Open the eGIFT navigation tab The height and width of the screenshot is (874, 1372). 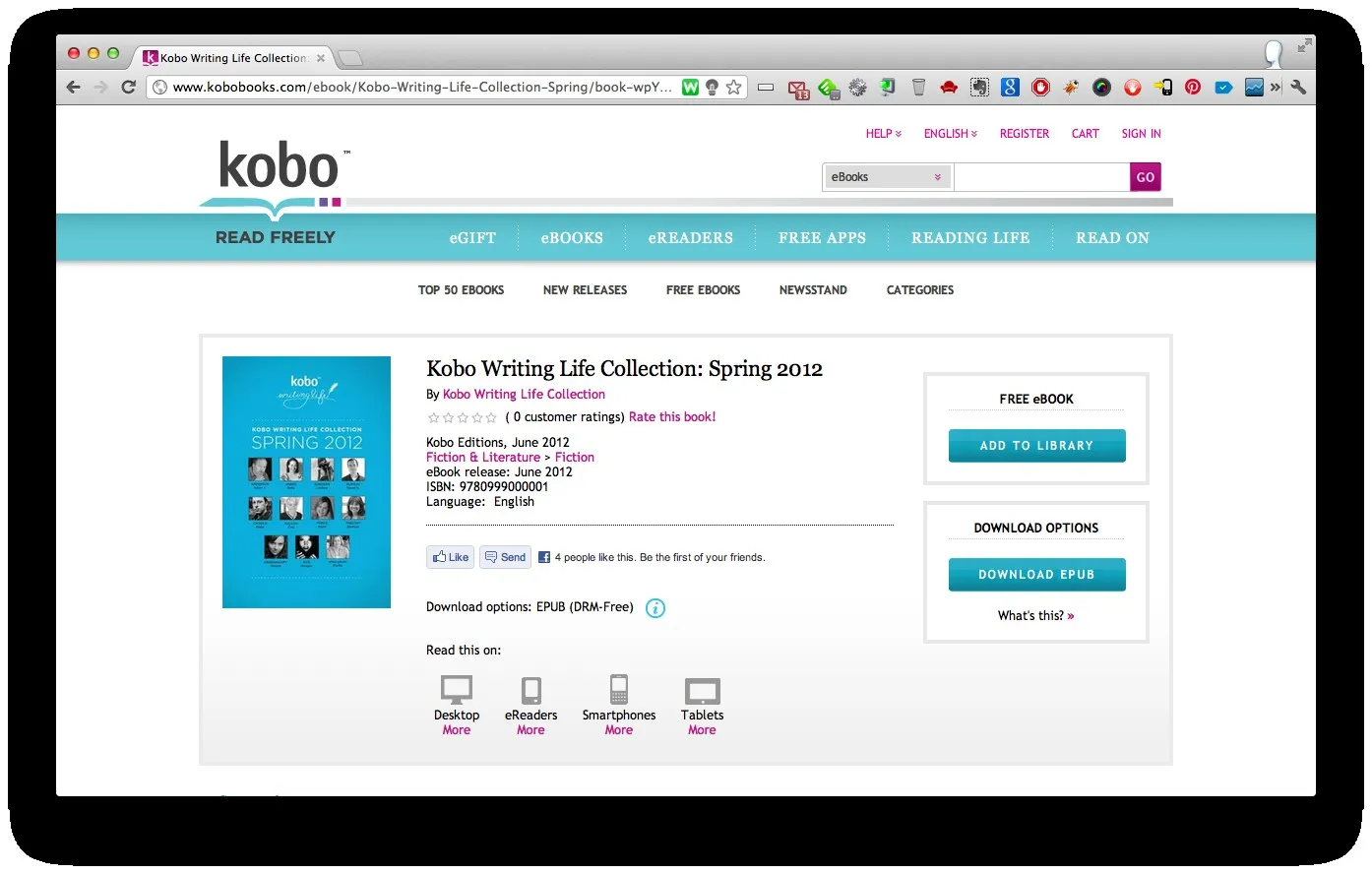click(472, 238)
